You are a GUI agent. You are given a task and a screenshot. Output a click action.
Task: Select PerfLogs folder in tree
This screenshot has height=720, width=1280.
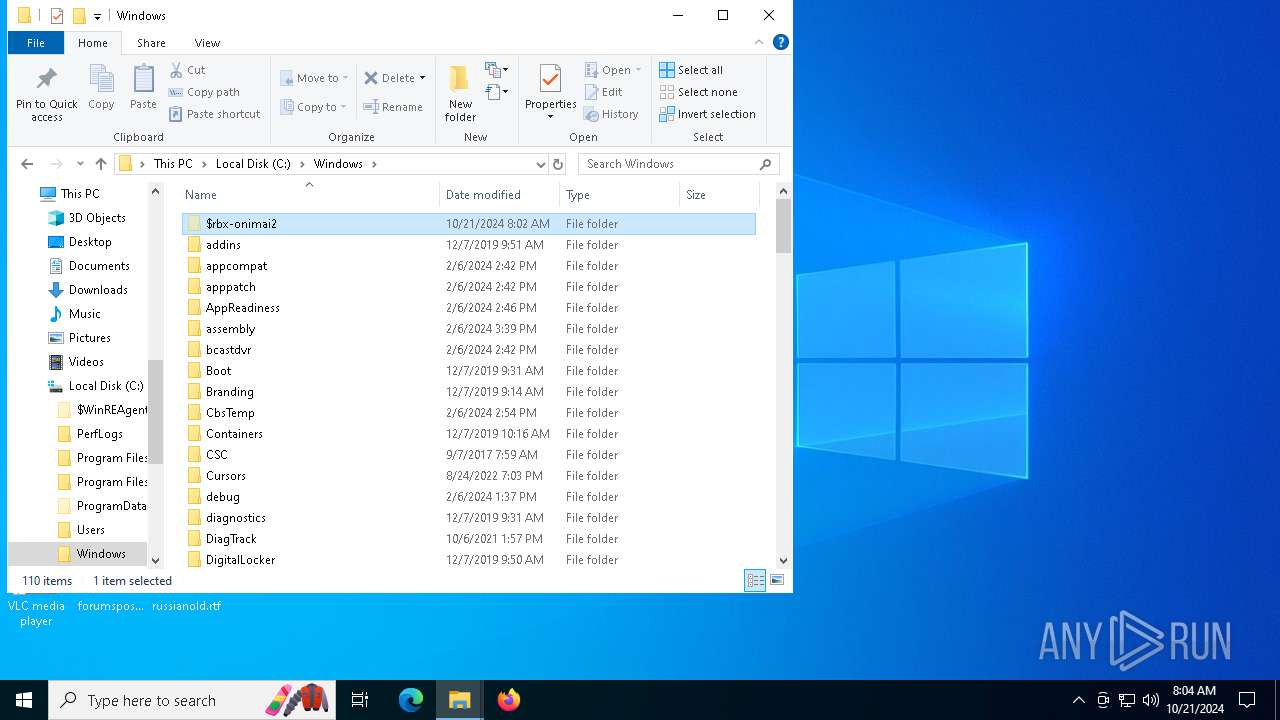click(100, 434)
